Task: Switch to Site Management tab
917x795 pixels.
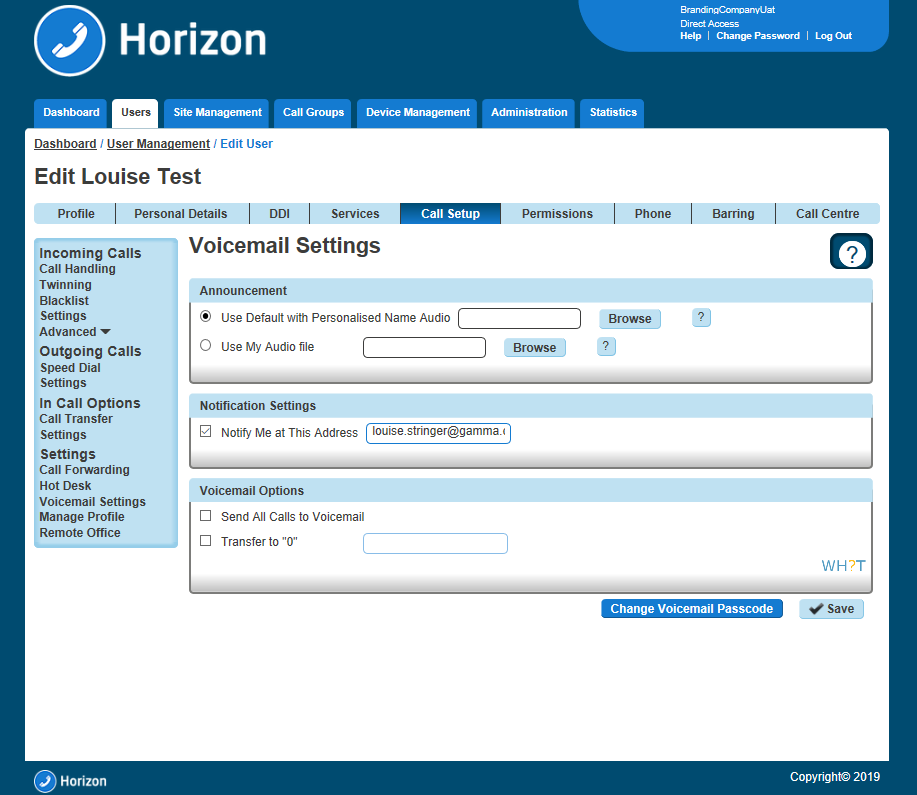Action: (217, 112)
